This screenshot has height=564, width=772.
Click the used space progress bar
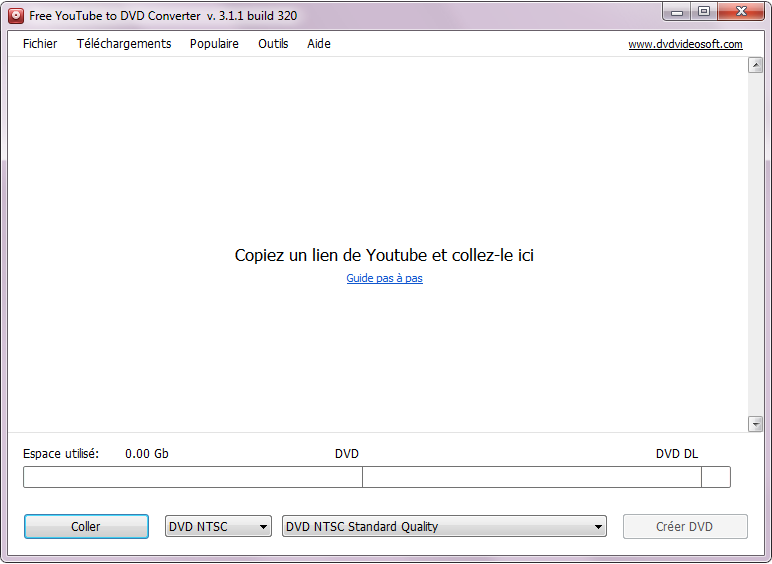pos(377,477)
